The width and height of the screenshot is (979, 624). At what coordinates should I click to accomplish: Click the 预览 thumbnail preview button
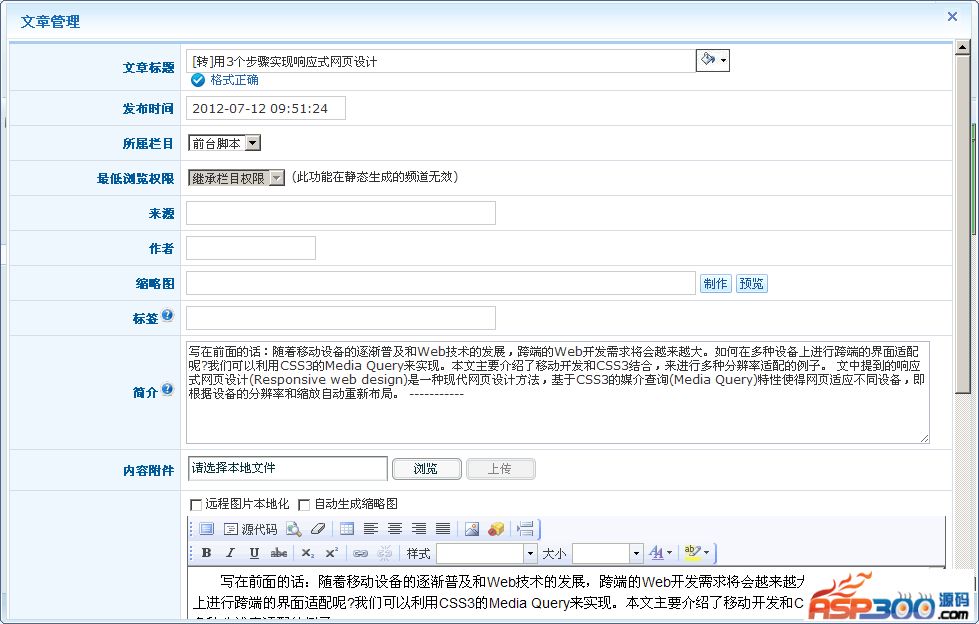pyautogui.click(x=751, y=284)
